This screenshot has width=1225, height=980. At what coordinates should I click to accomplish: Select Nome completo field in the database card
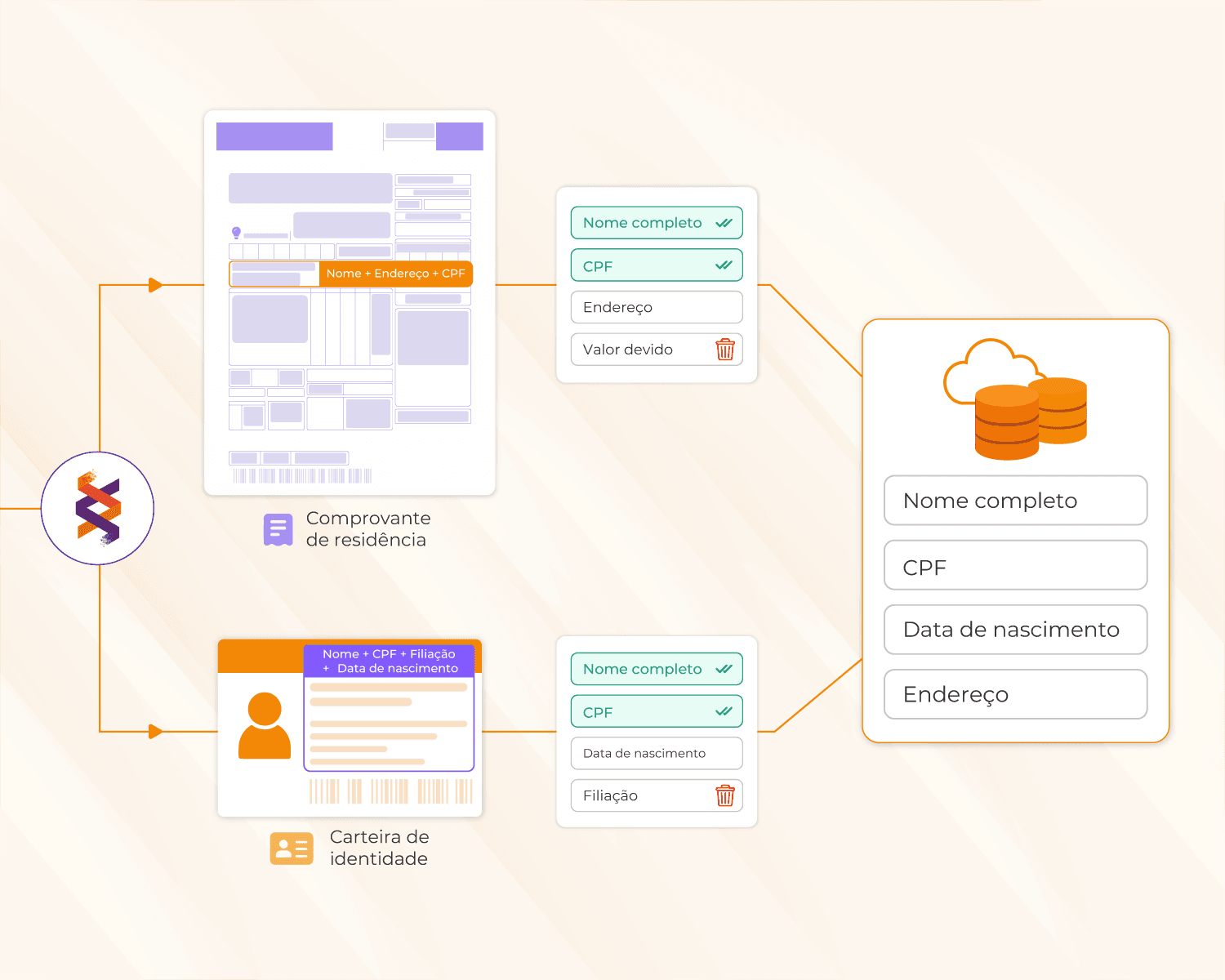point(1015,501)
